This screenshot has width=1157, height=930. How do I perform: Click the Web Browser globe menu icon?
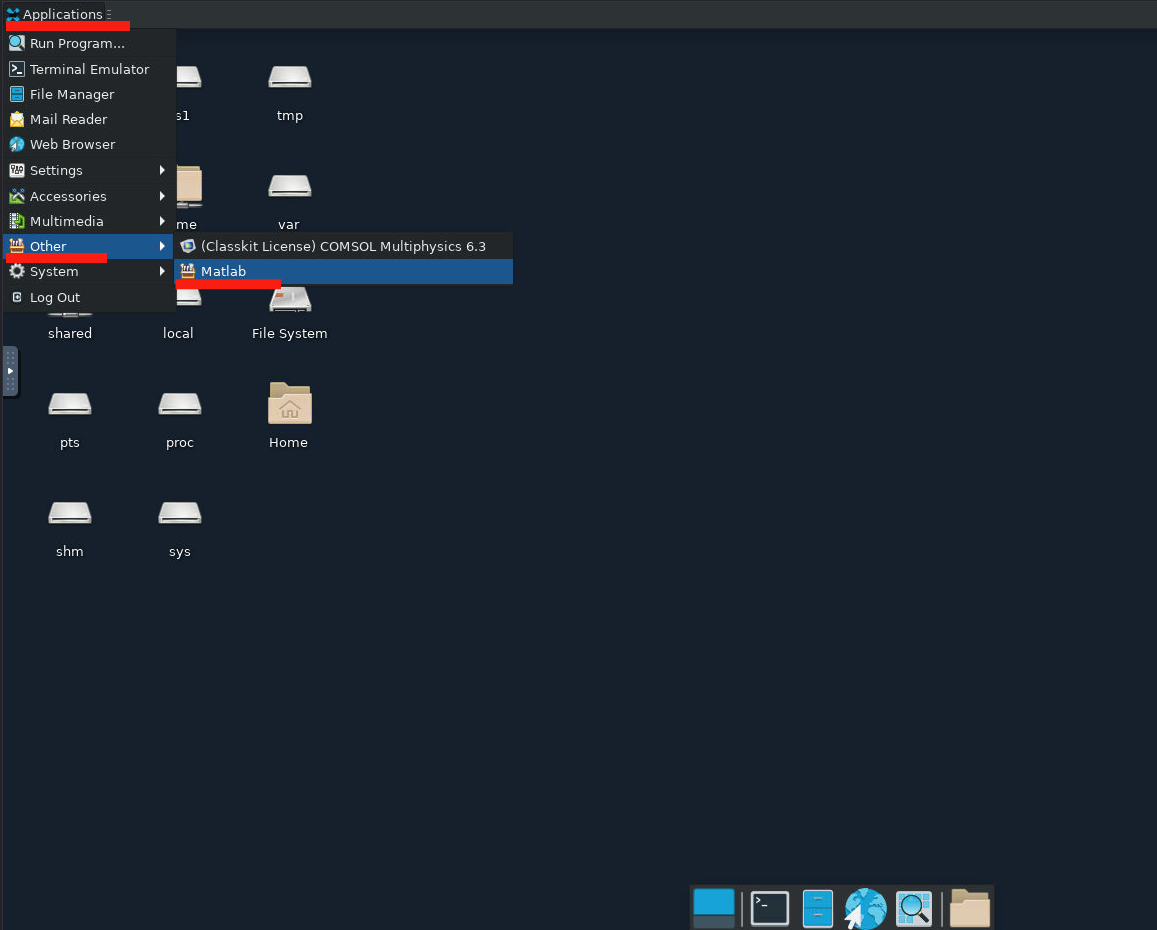(17, 144)
